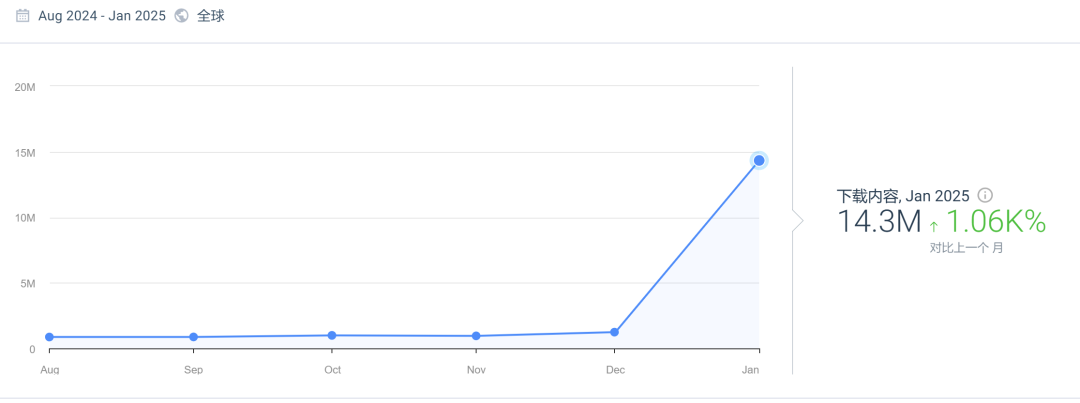Image resolution: width=1080 pixels, height=403 pixels.
Task: Click the 20M label on the y-axis
Action: (x=25, y=87)
